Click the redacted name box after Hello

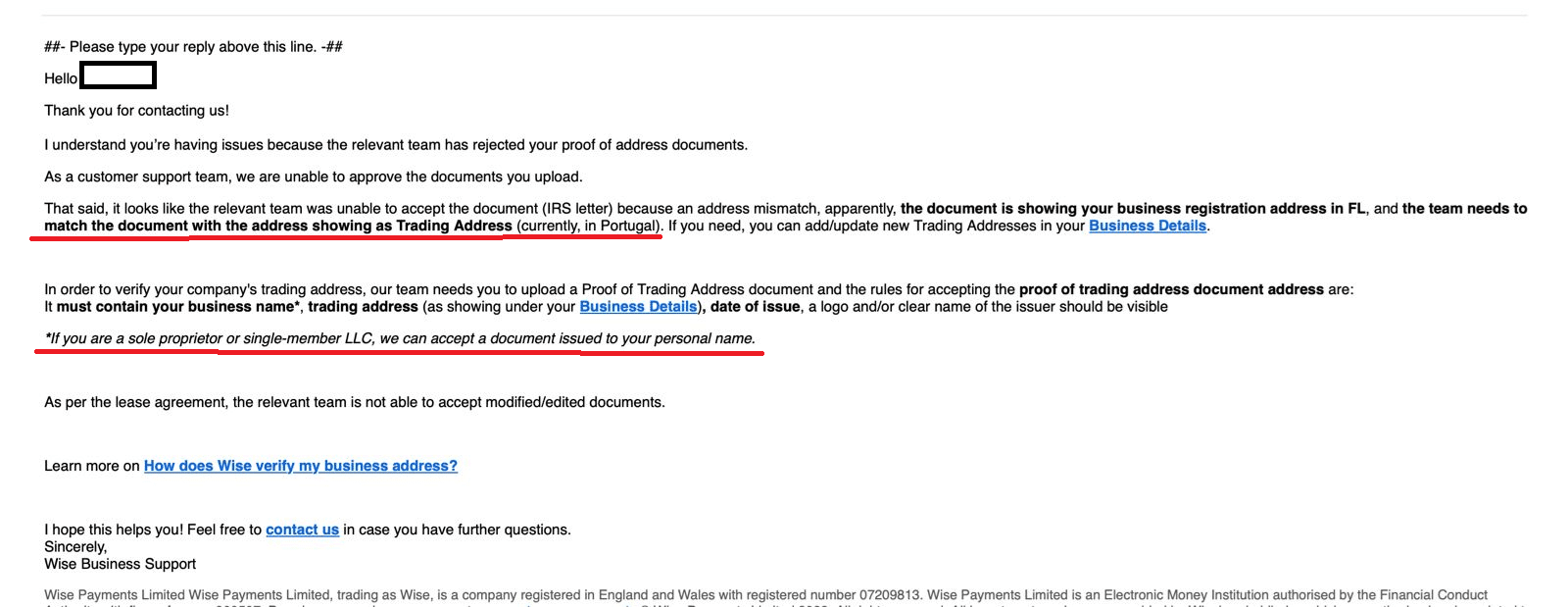click(x=118, y=76)
